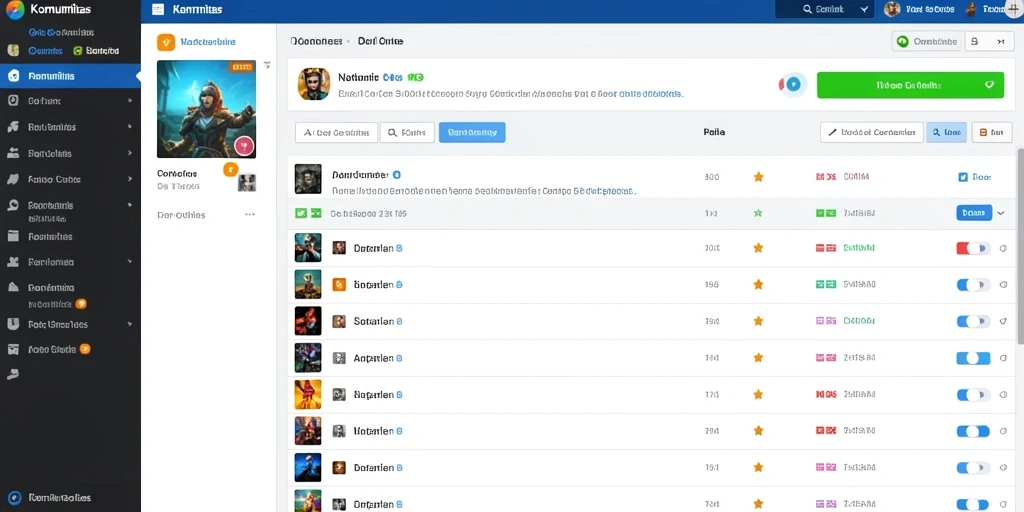Click the blue circular pin icon left of the green button
Screen dimensions: 1024x512
click(793, 84)
